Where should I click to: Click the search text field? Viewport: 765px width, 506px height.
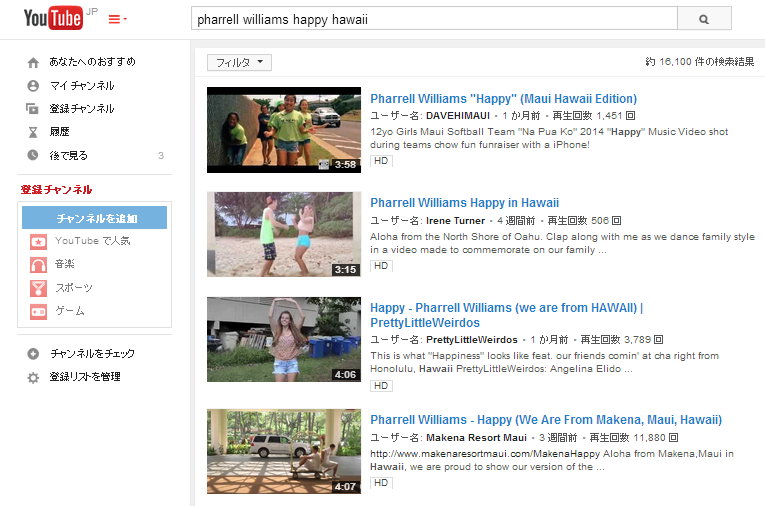(x=433, y=19)
